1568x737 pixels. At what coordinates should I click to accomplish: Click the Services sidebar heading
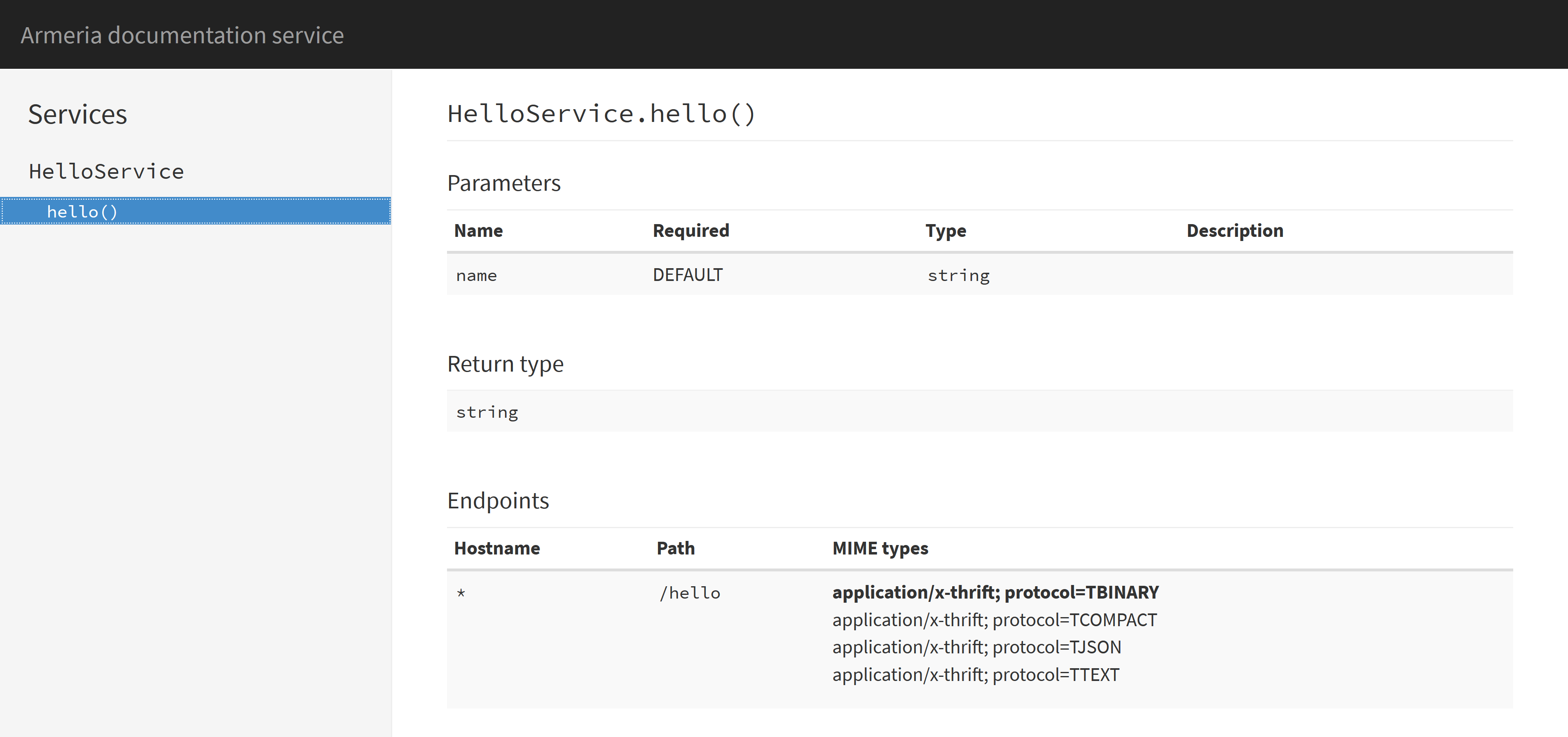point(77,115)
